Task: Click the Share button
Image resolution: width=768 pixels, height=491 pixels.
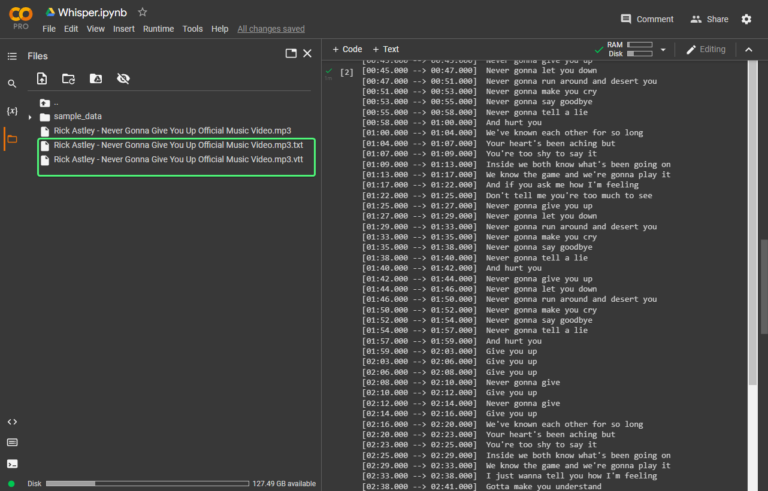Action: [709, 19]
